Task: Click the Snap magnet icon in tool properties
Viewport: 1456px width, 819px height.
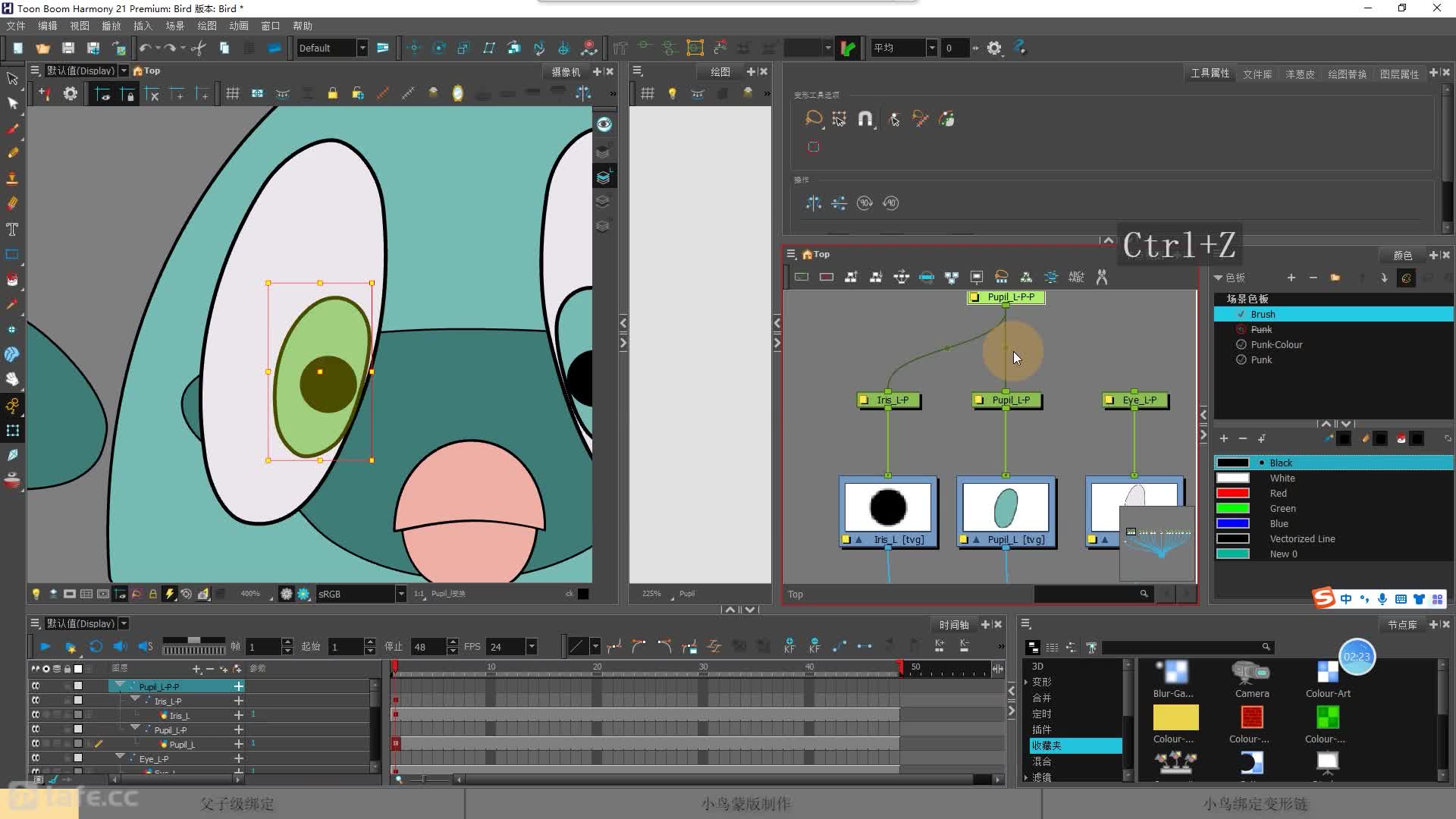Action: [x=865, y=119]
